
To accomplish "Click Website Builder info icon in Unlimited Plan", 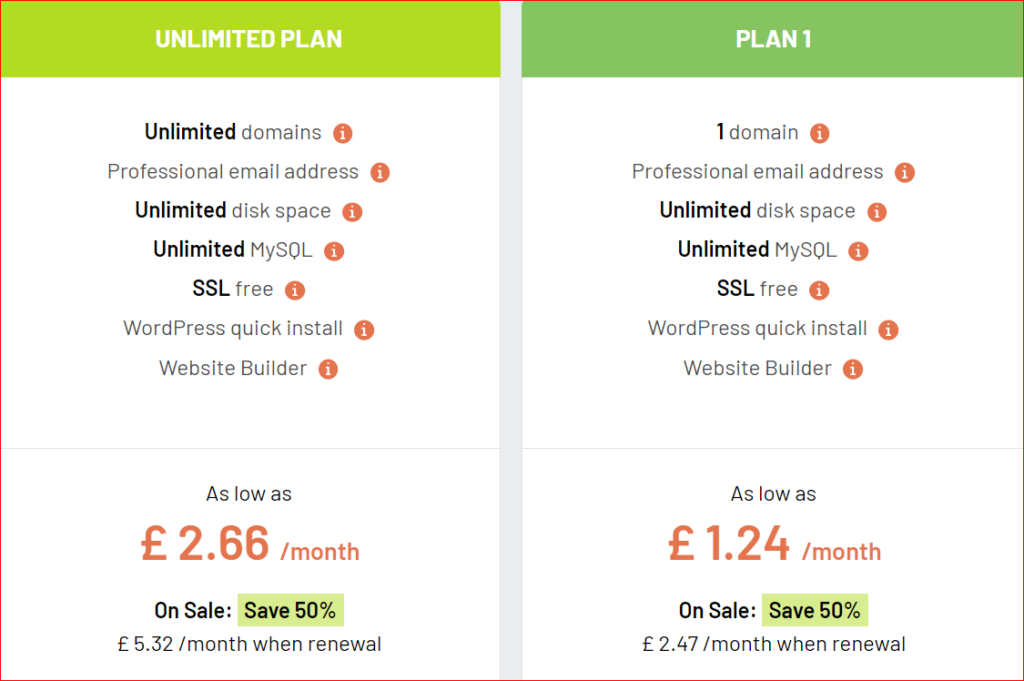I will pos(328,369).
